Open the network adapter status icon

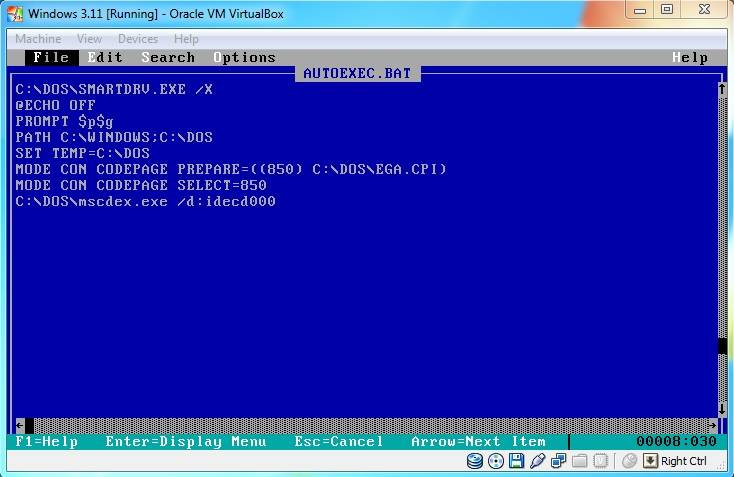pyautogui.click(x=557, y=461)
